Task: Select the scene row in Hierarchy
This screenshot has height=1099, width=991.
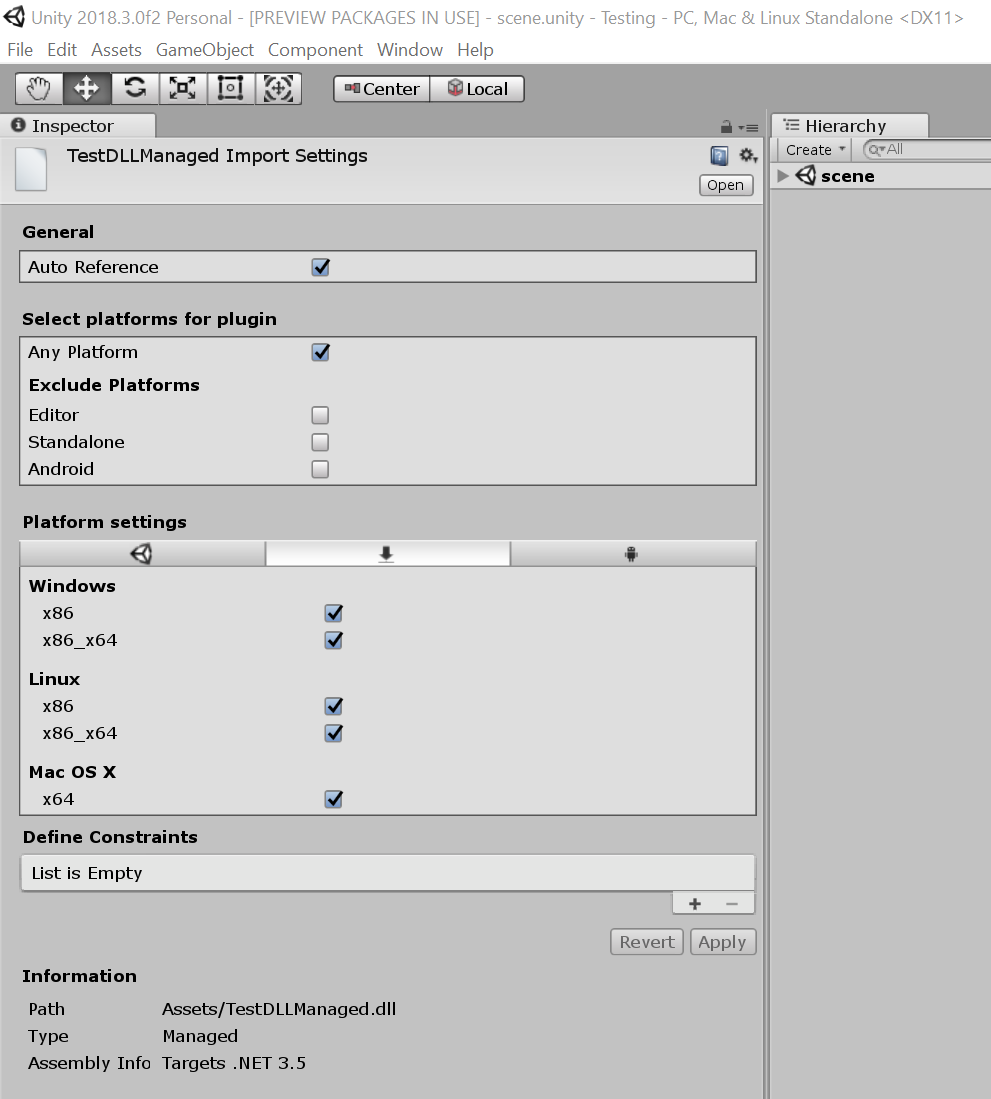Action: (881, 176)
